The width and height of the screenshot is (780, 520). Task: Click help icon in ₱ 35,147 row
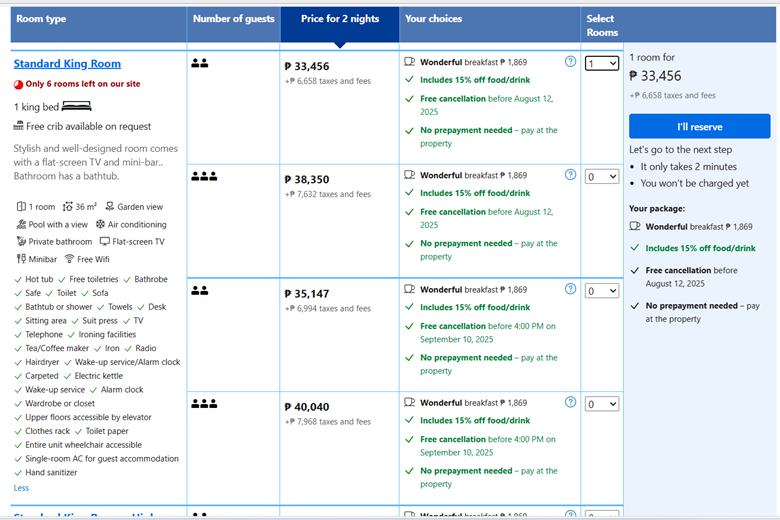point(570,290)
